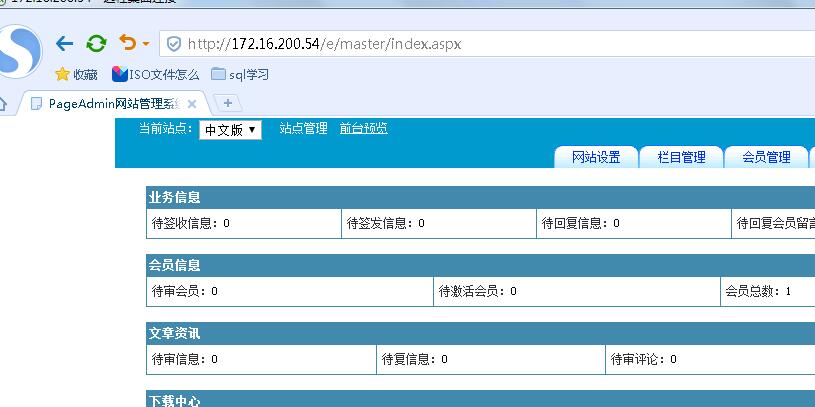The height and width of the screenshot is (407, 815).
Task: Click 会员总数: 1 cell
Action: [x=768, y=291]
